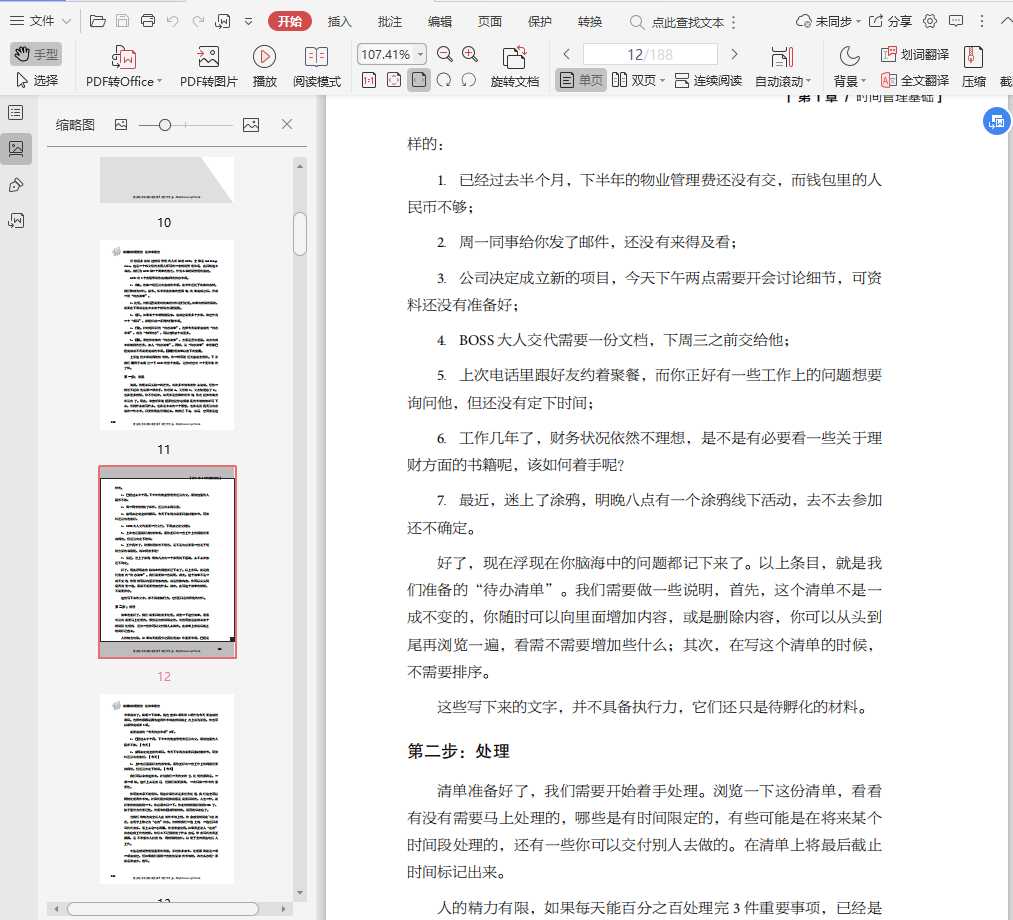Screen dimensions: 1013x920
Task: Switch to the 转换 tab
Action: 590,22
